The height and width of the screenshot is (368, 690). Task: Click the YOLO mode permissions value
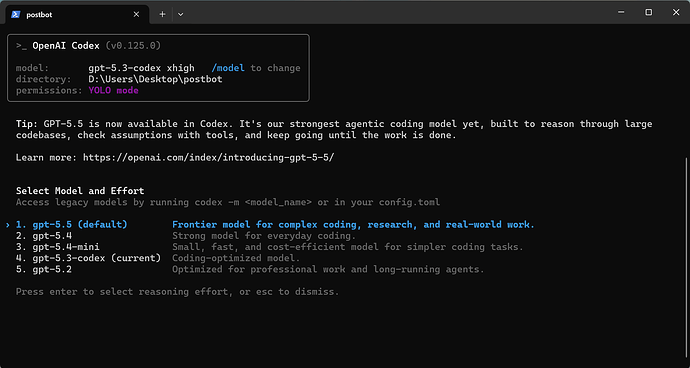[114, 91]
